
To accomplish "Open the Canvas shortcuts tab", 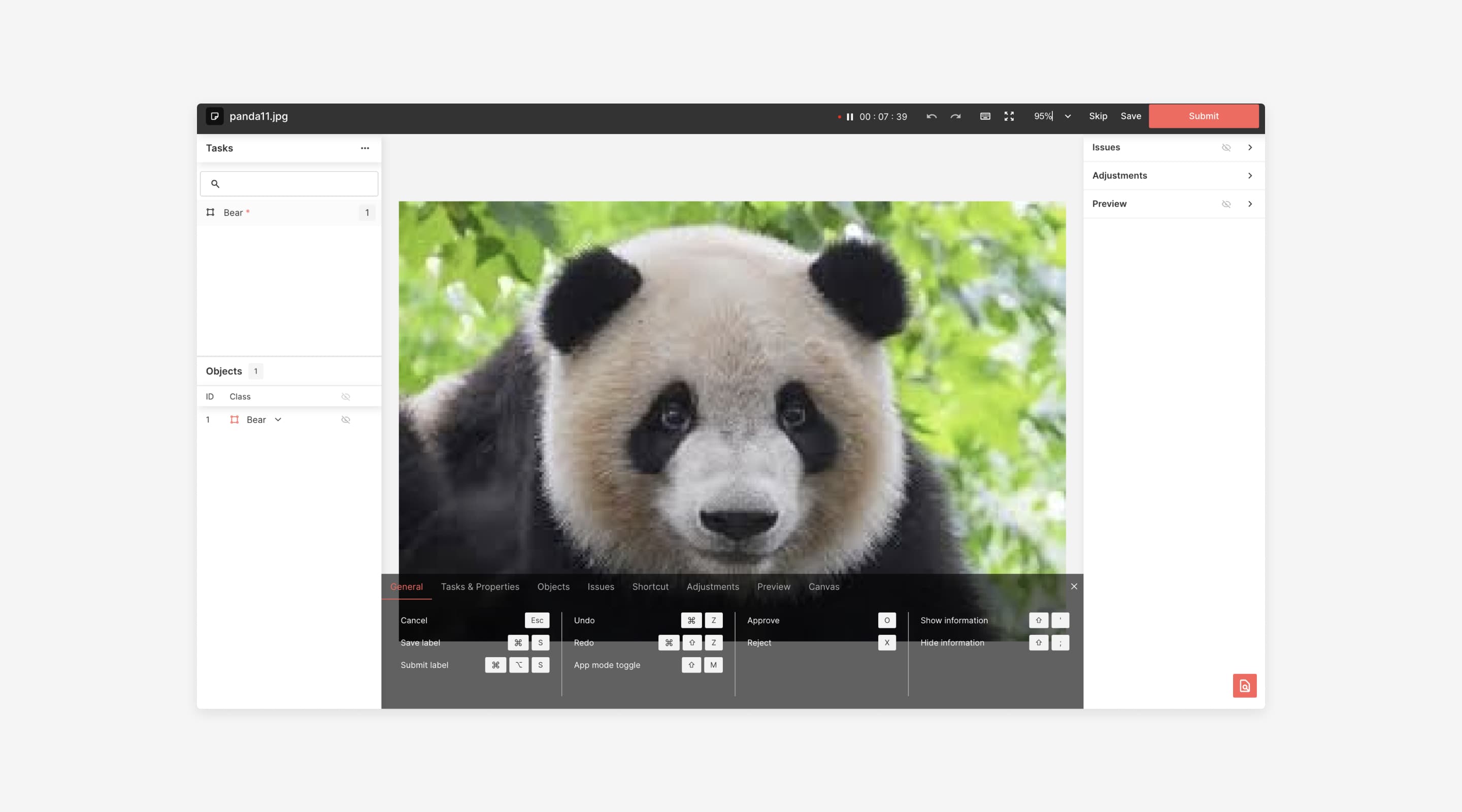I will pos(823,587).
